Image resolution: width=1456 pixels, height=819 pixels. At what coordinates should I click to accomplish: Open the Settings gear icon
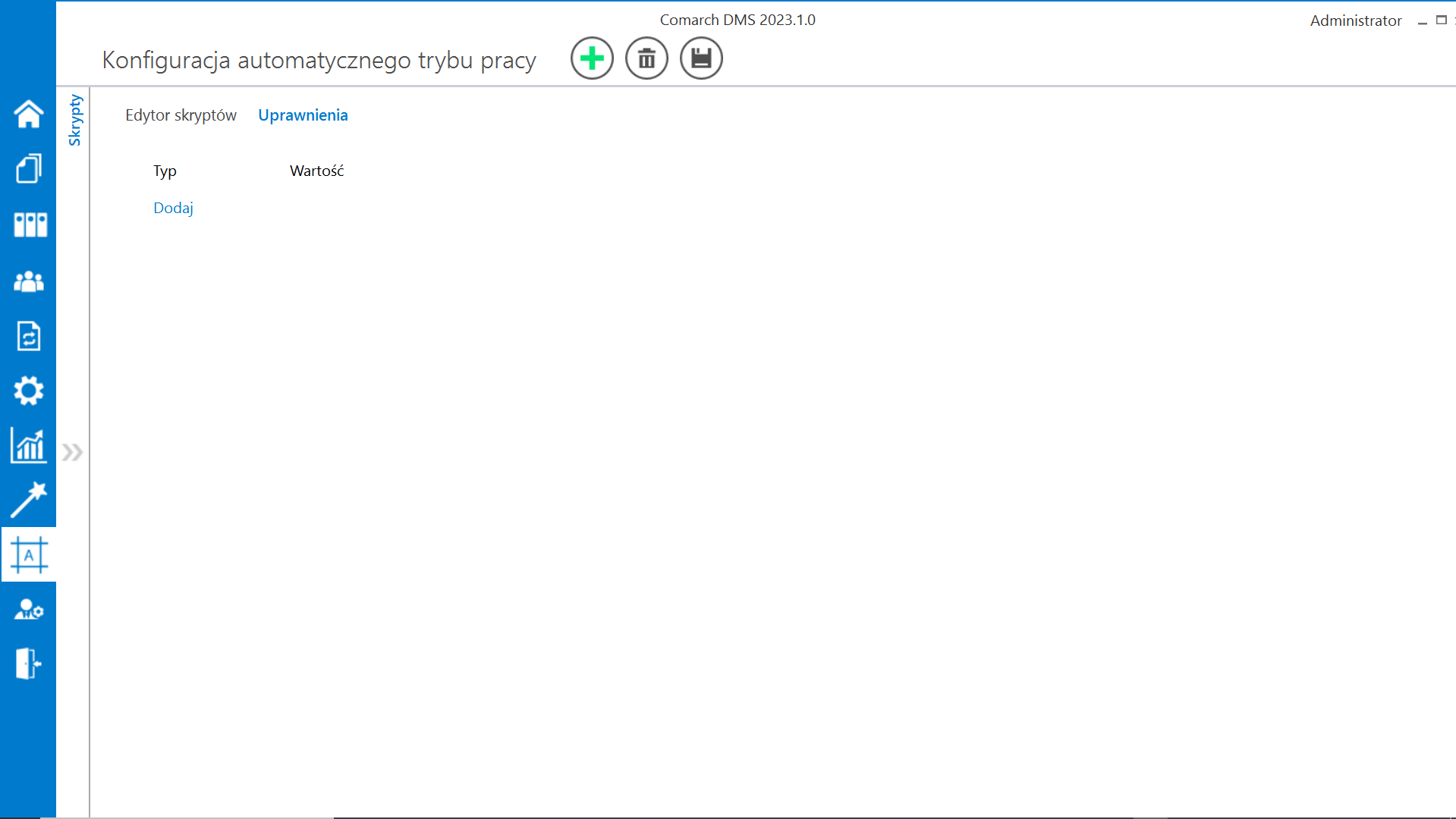29,391
